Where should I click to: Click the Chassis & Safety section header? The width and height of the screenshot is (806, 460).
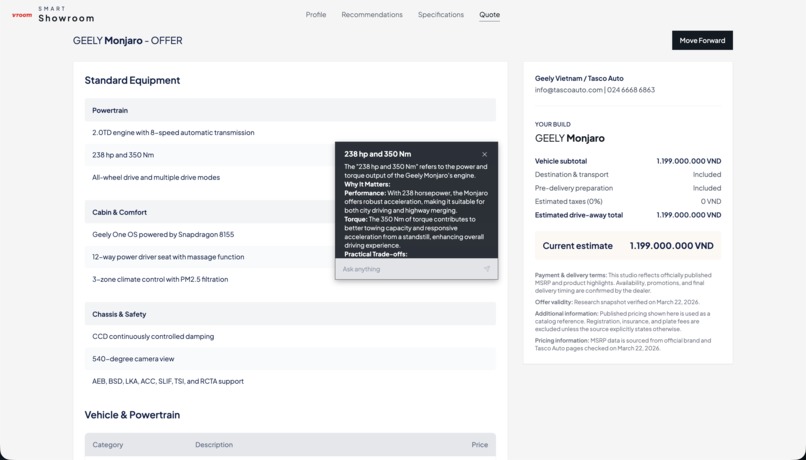tap(290, 314)
